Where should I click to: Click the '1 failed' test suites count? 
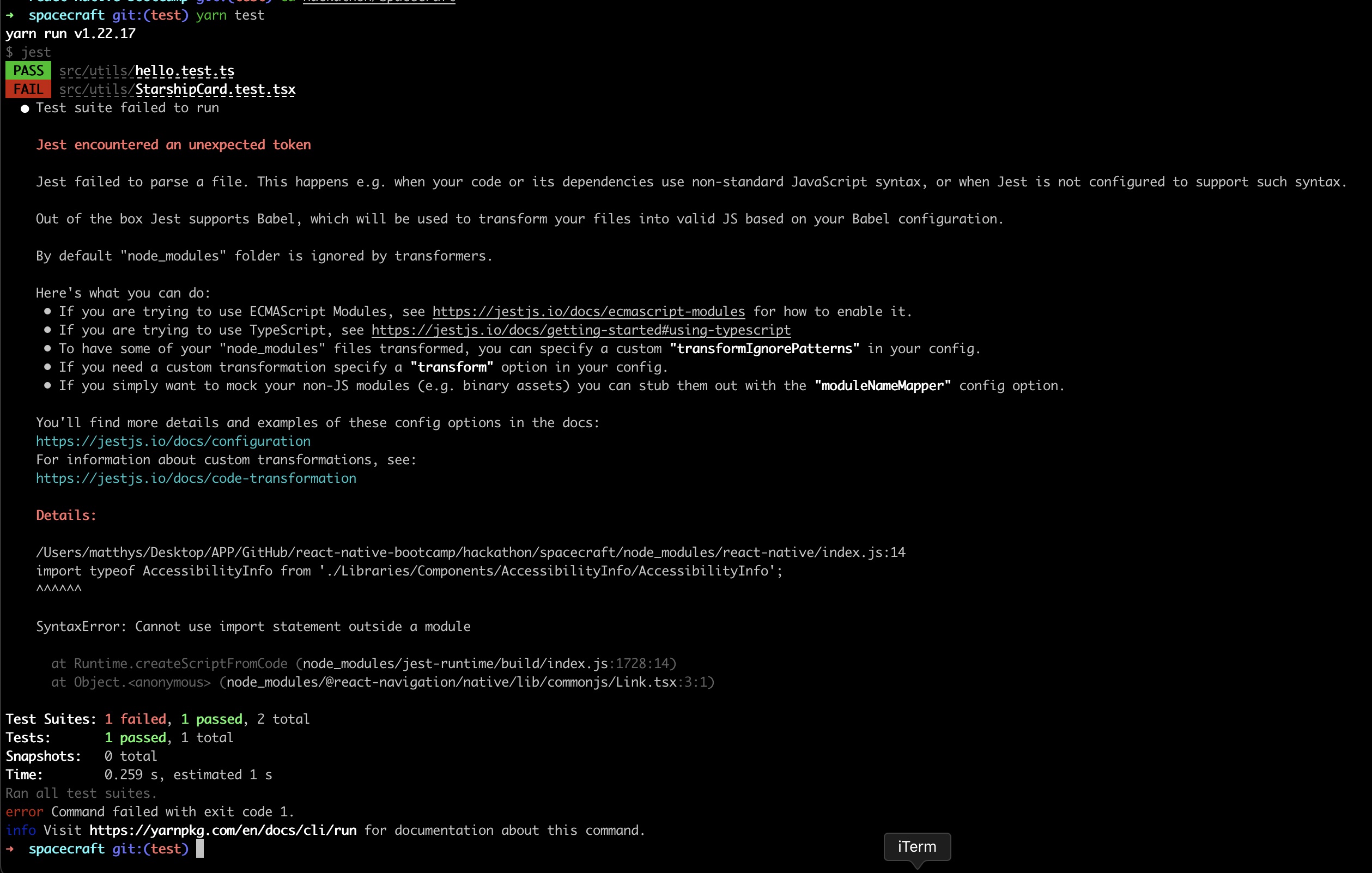(136, 719)
